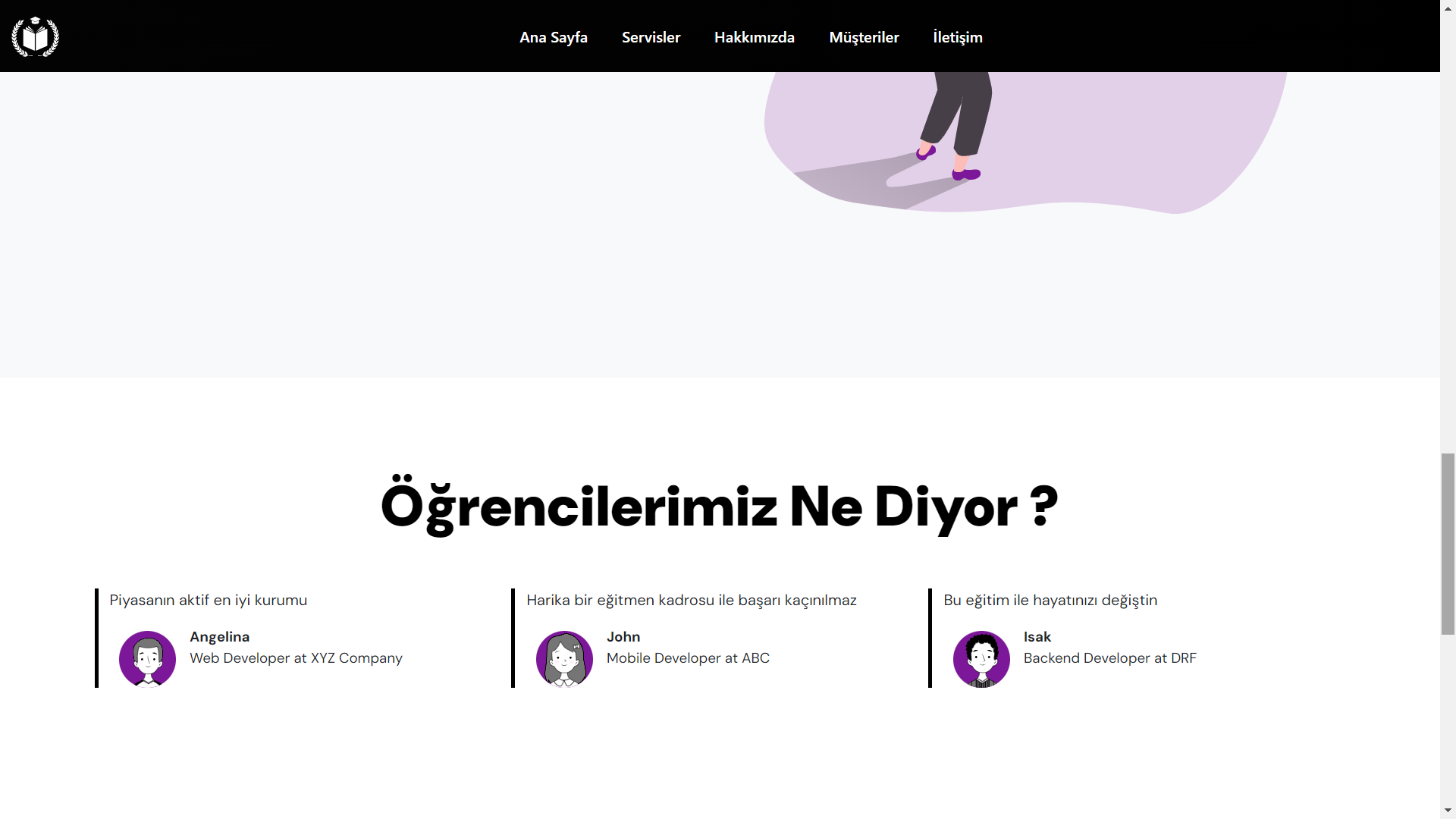Click the vertical scrollbar thumb
Image resolution: width=1456 pixels, height=819 pixels.
1448,543
